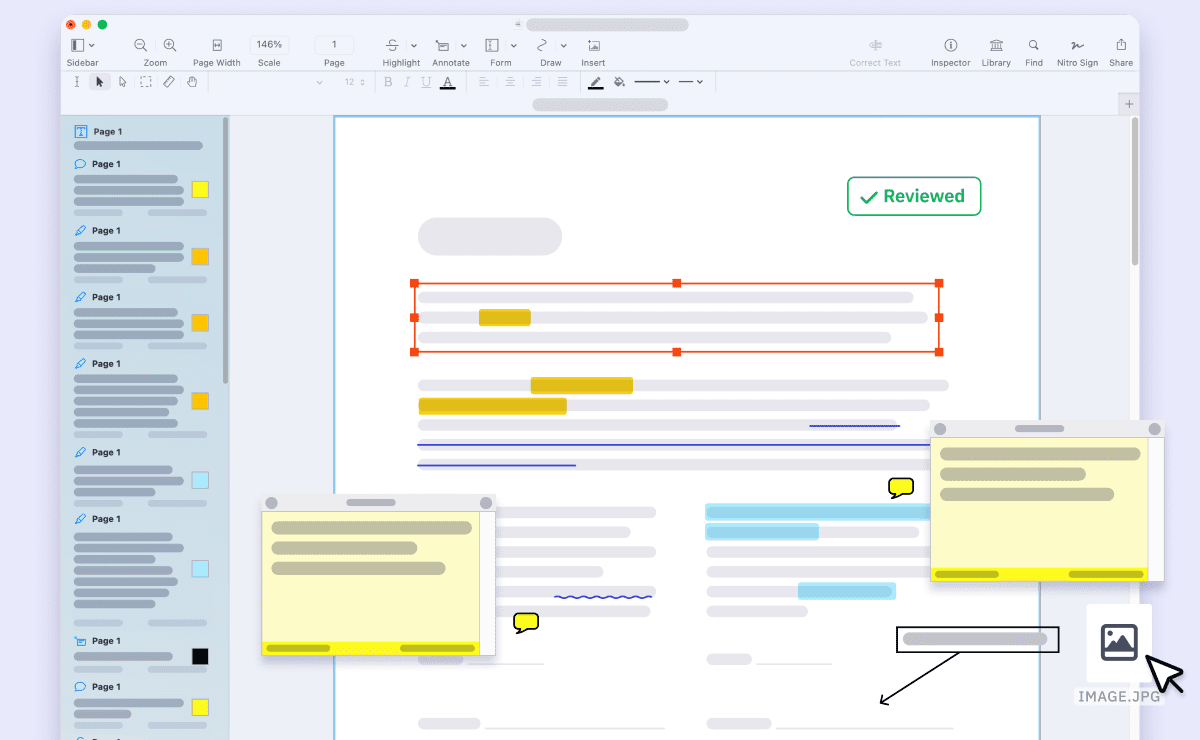Click the 146% Scale field
Image resolution: width=1200 pixels, height=740 pixels.
269,45
